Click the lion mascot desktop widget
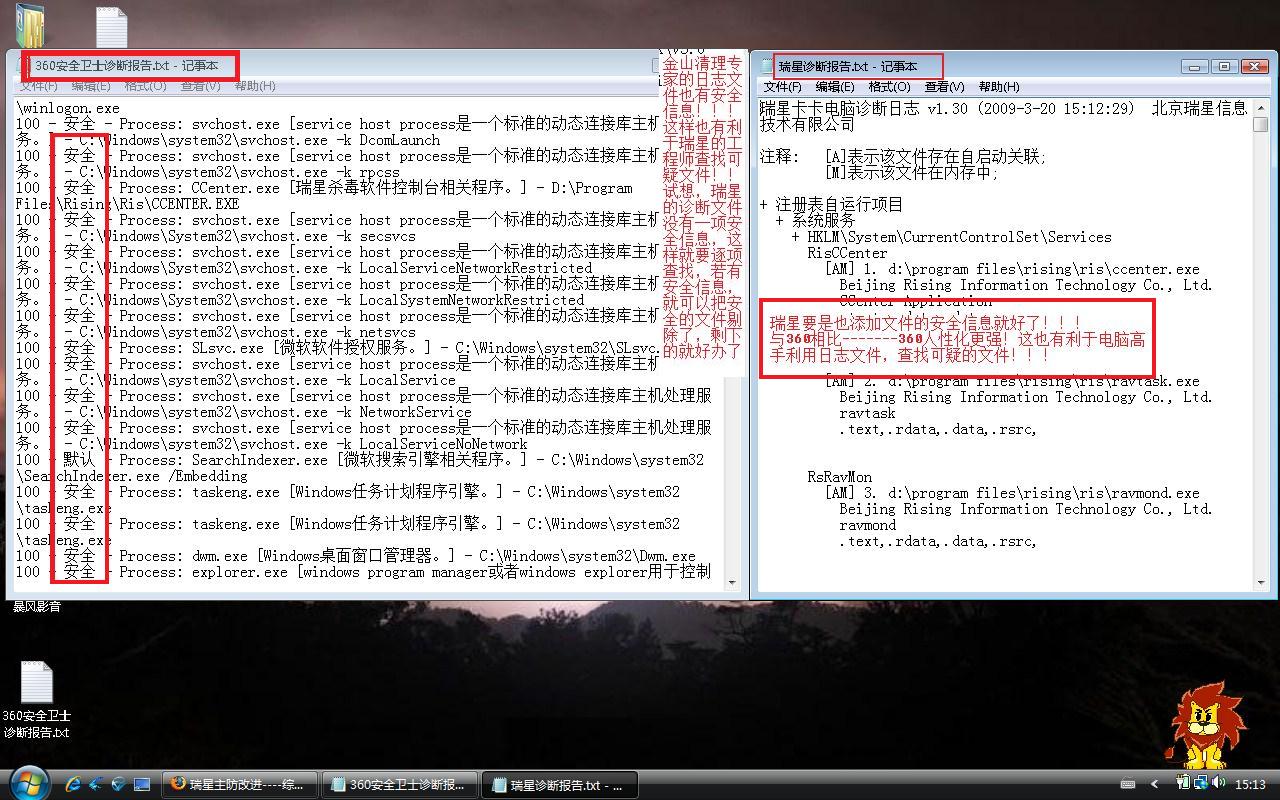The image size is (1280, 800). 1207,725
